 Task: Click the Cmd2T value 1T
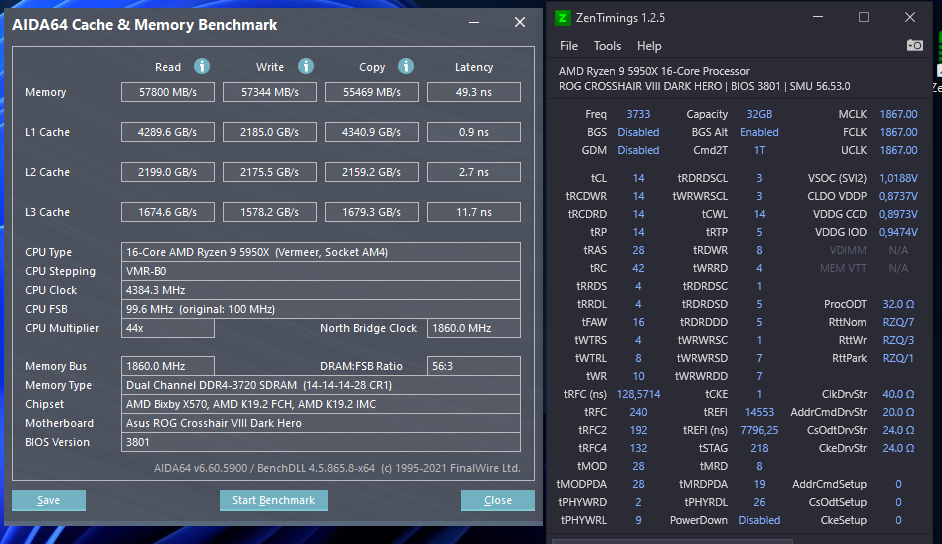click(759, 150)
